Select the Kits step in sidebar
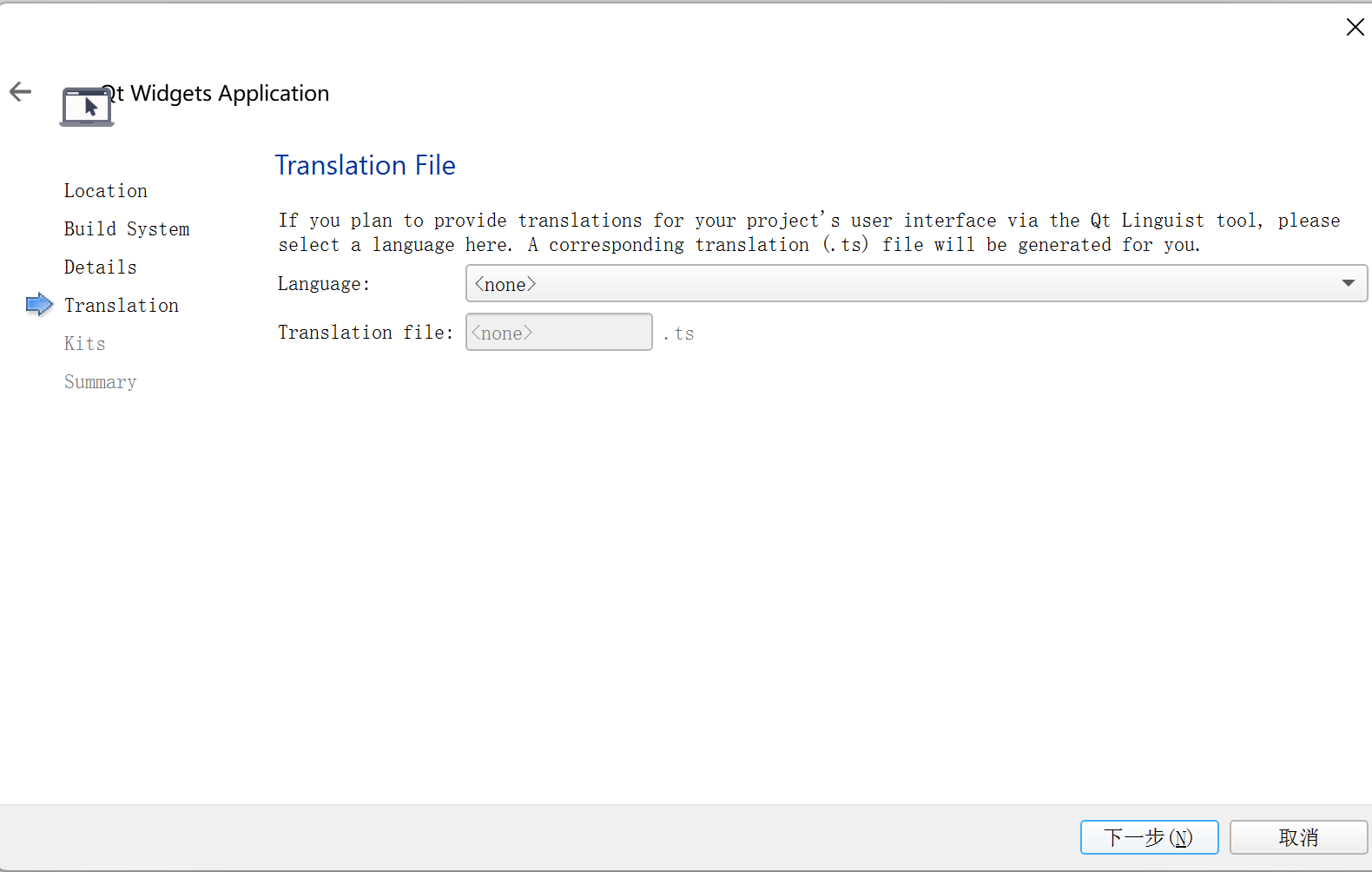 coord(85,343)
